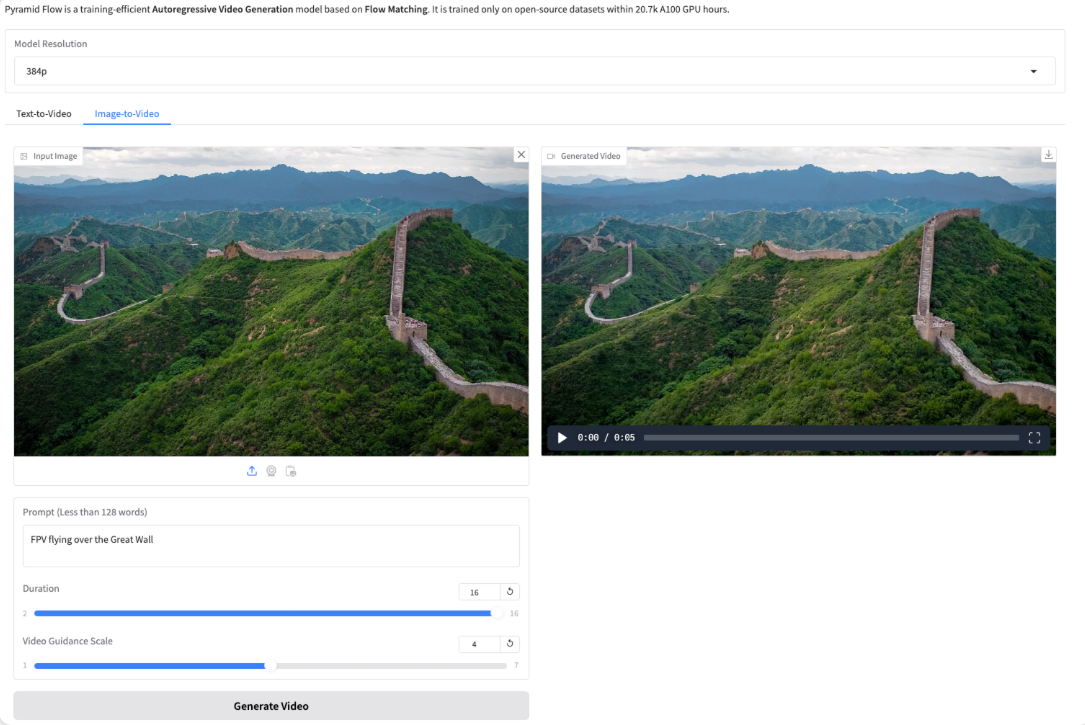The height and width of the screenshot is (725, 1085).
Task: Click the Duration slider track
Action: pyautogui.click(x=270, y=614)
